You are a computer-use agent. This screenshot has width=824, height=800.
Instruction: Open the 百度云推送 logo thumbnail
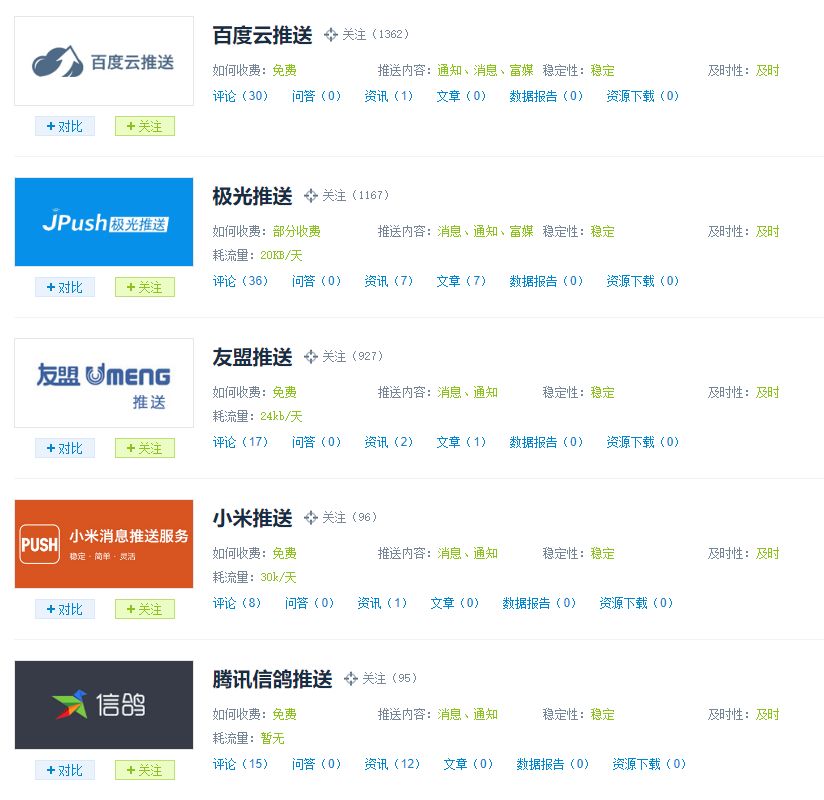pos(104,61)
